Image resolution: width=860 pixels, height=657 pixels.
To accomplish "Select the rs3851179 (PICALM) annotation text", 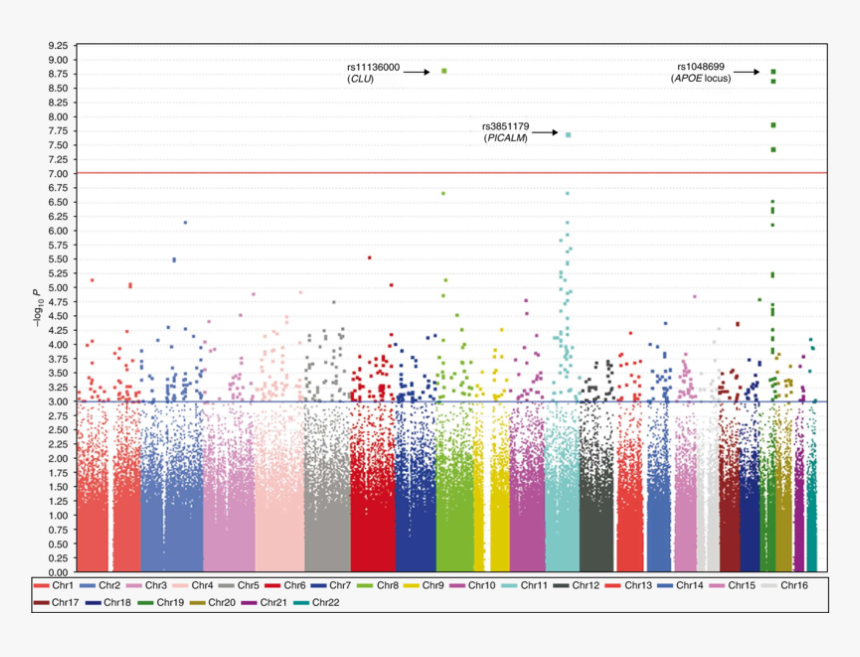I will pyautogui.click(x=505, y=132).
